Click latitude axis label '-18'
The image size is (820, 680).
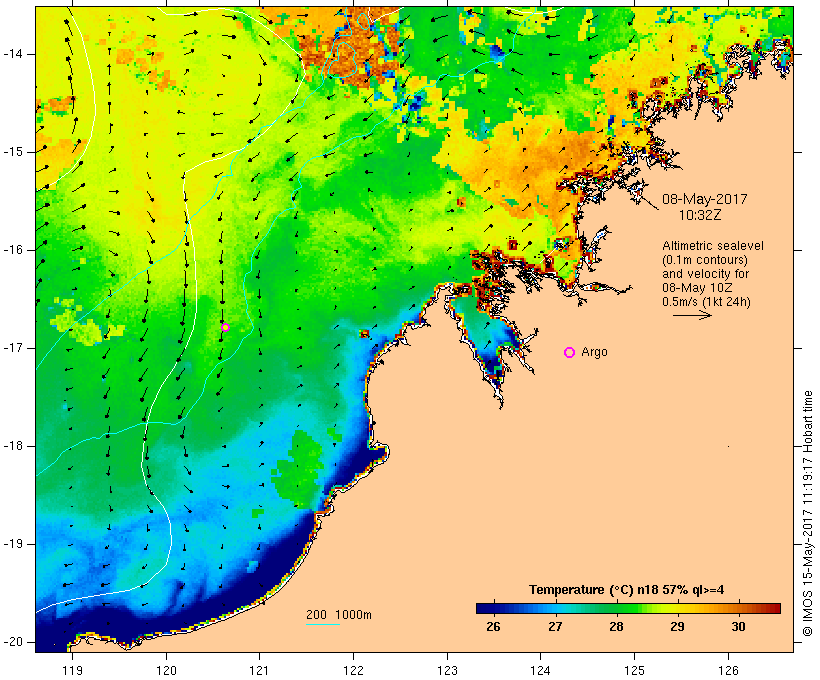[x=12, y=446]
